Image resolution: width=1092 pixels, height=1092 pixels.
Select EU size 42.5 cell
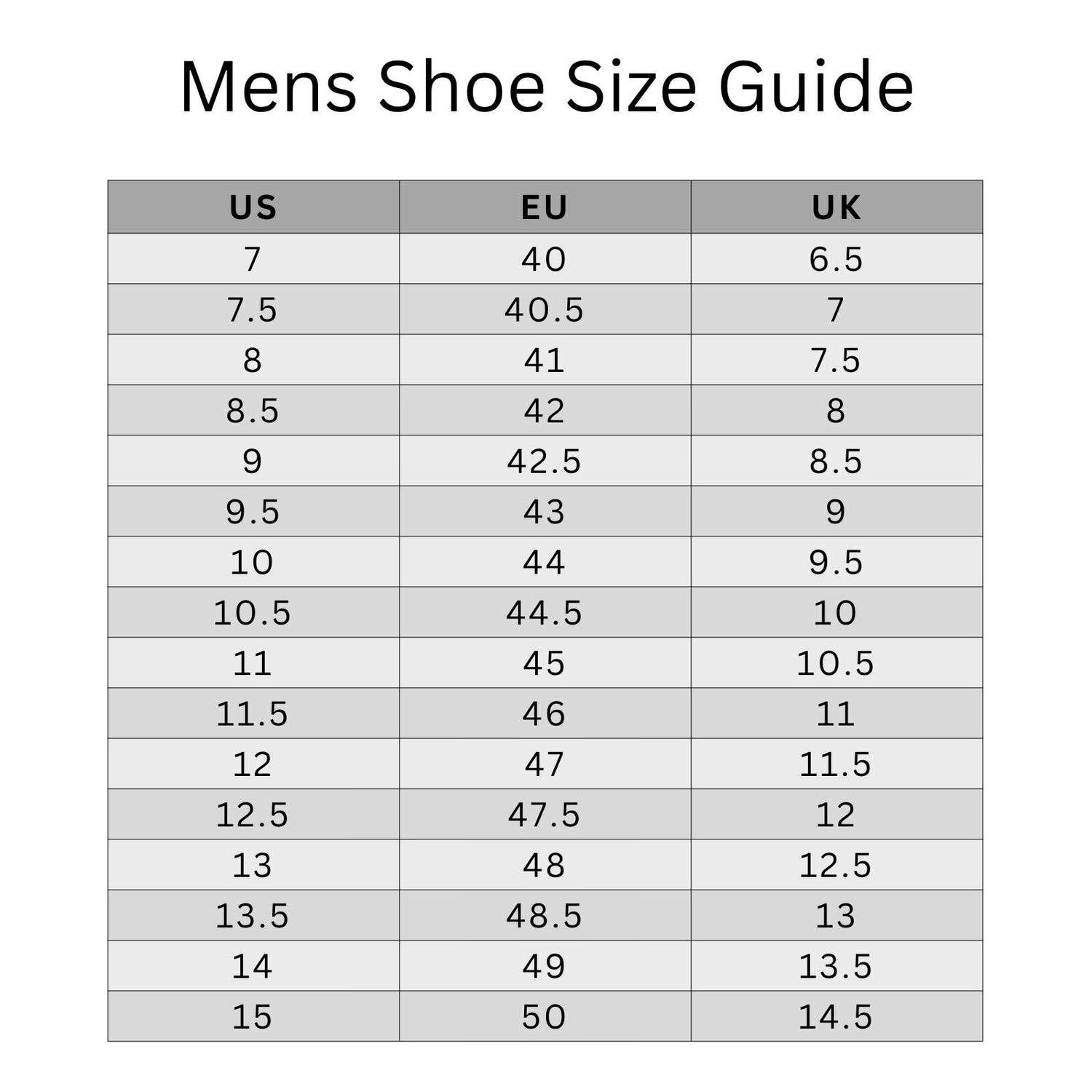[545, 462]
